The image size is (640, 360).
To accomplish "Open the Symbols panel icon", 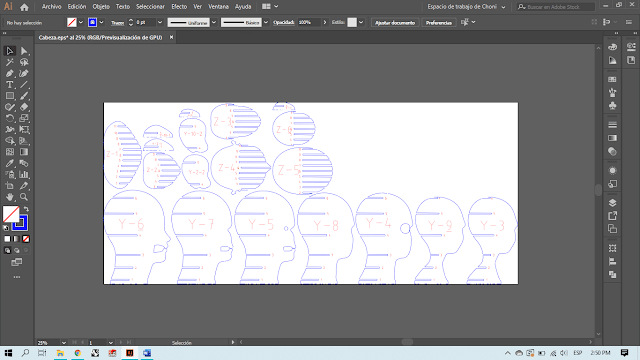I will [x=612, y=106].
